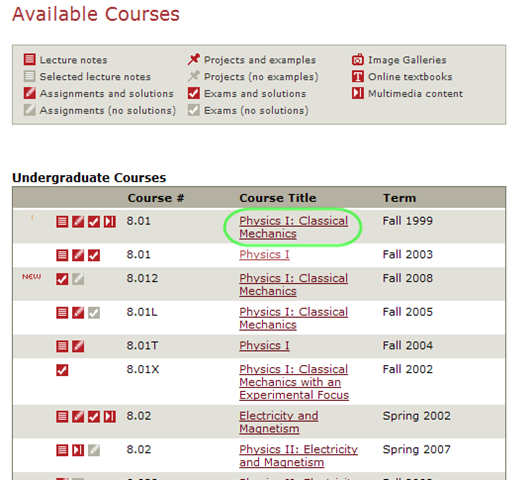This screenshot has height=480, width=530.
Task: Click course number 8.01T
Action: tap(142, 345)
